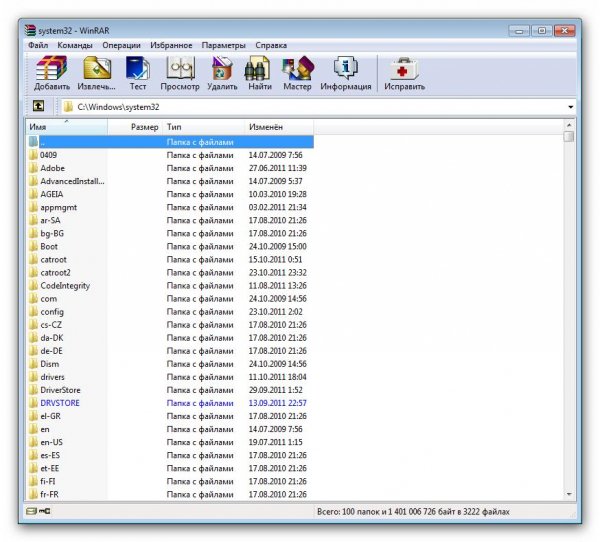Select the da-DK folder name
This screenshot has width=600, height=542.
pos(52,338)
